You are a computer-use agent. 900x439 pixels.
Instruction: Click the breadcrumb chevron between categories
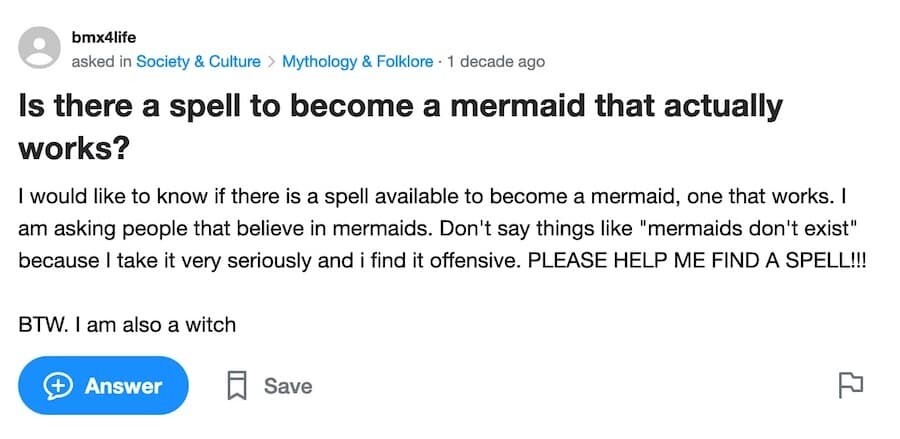[271, 61]
